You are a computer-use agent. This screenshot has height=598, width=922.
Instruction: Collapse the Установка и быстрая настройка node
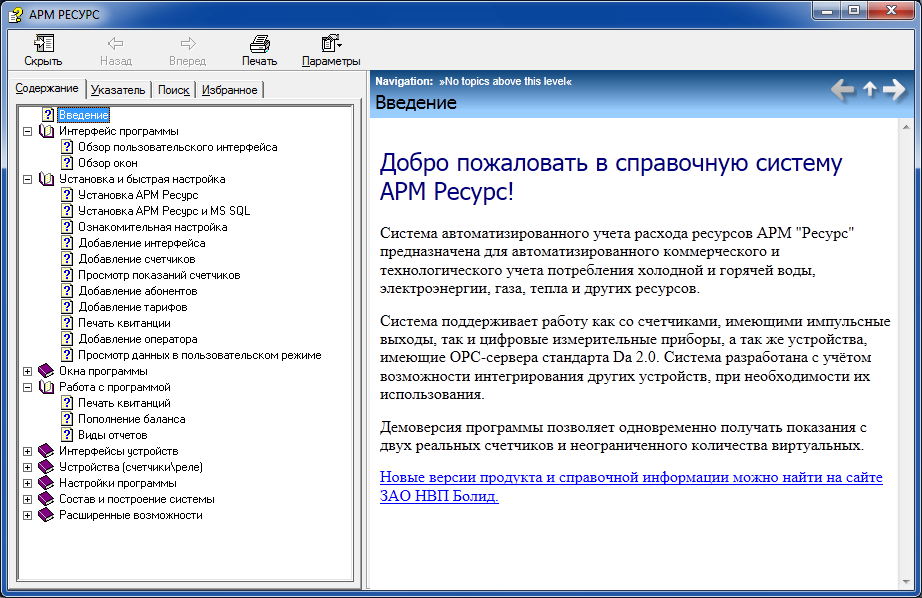27,179
